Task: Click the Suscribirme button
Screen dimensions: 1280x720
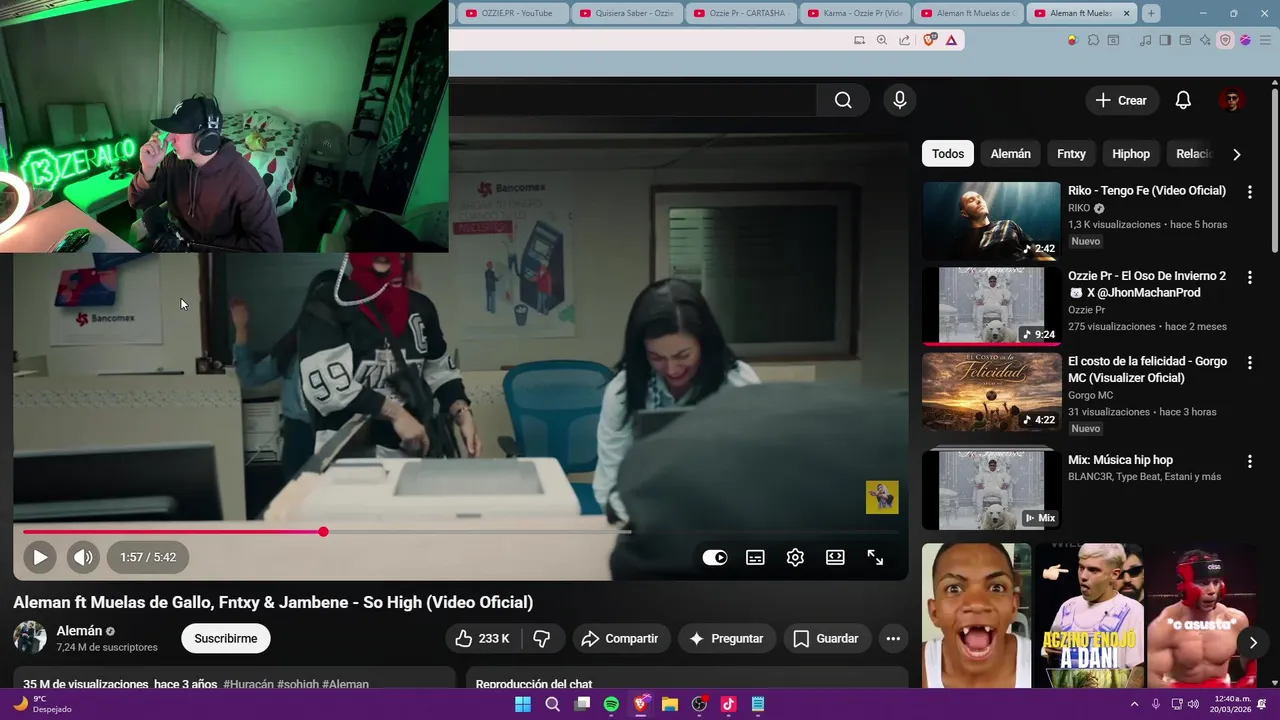Action: (226, 638)
